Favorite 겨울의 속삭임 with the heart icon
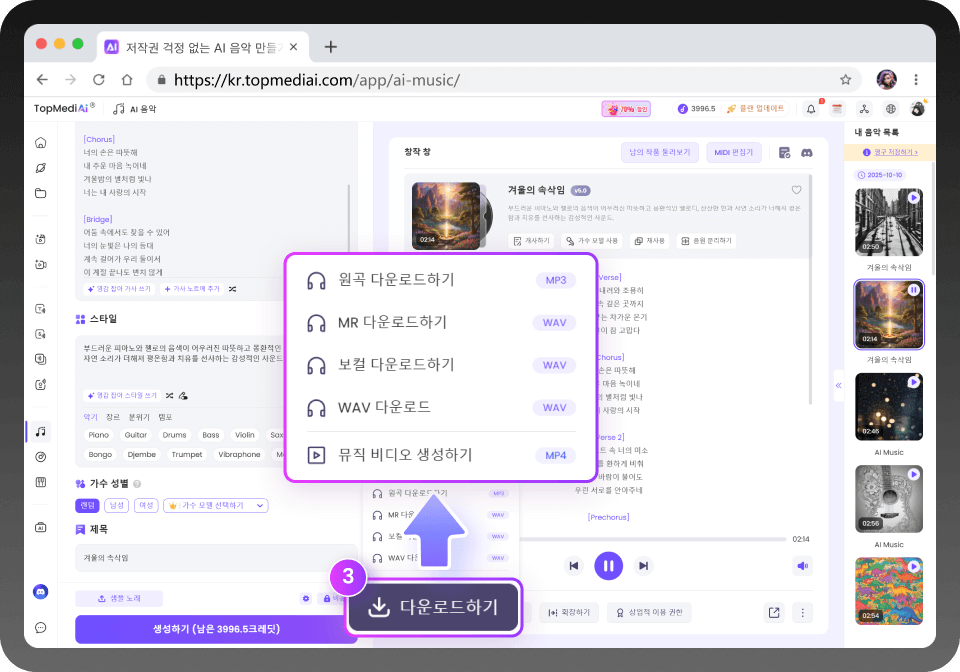 coord(796,189)
